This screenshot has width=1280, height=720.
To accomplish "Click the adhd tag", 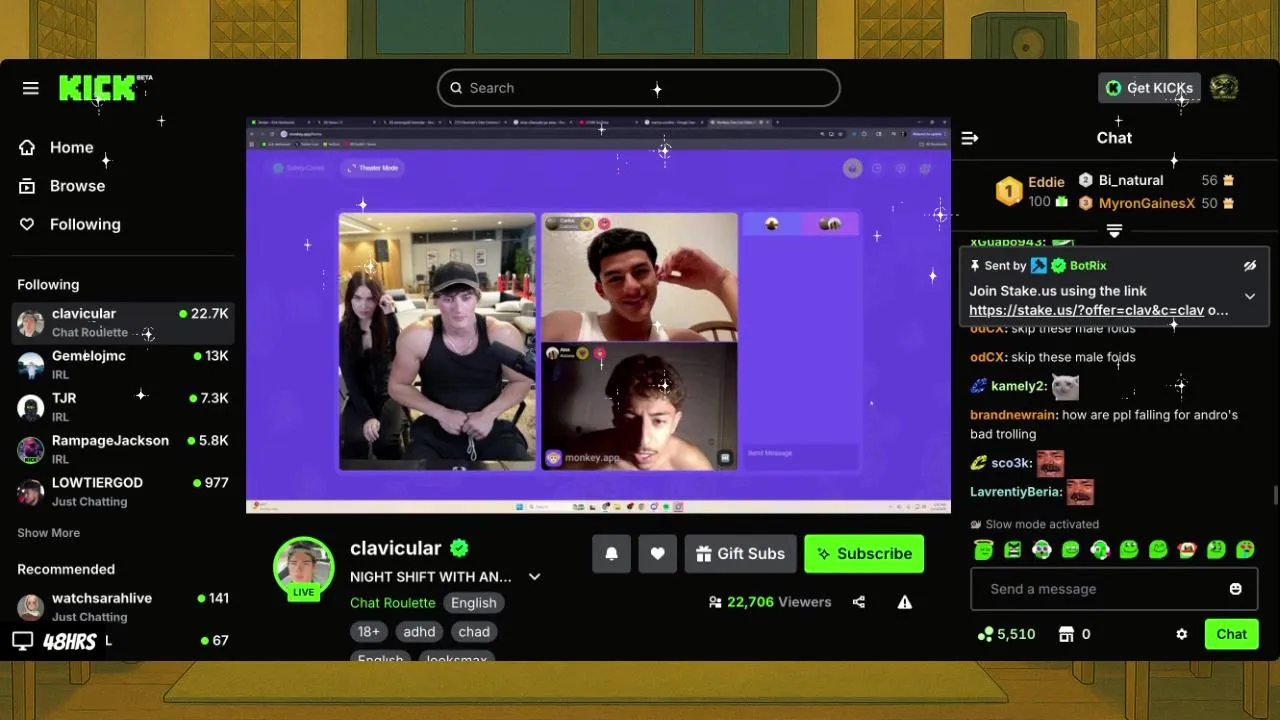I will [x=419, y=632].
